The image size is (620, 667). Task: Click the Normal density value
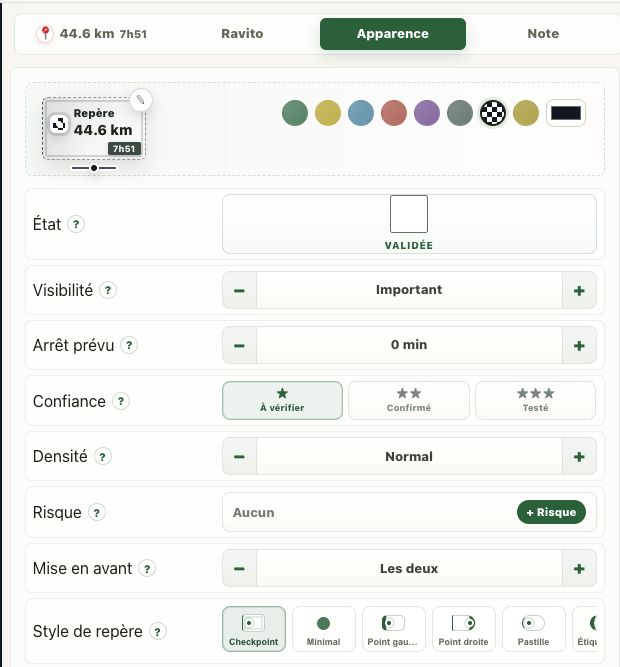pyautogui.click(x=409, y=456)
